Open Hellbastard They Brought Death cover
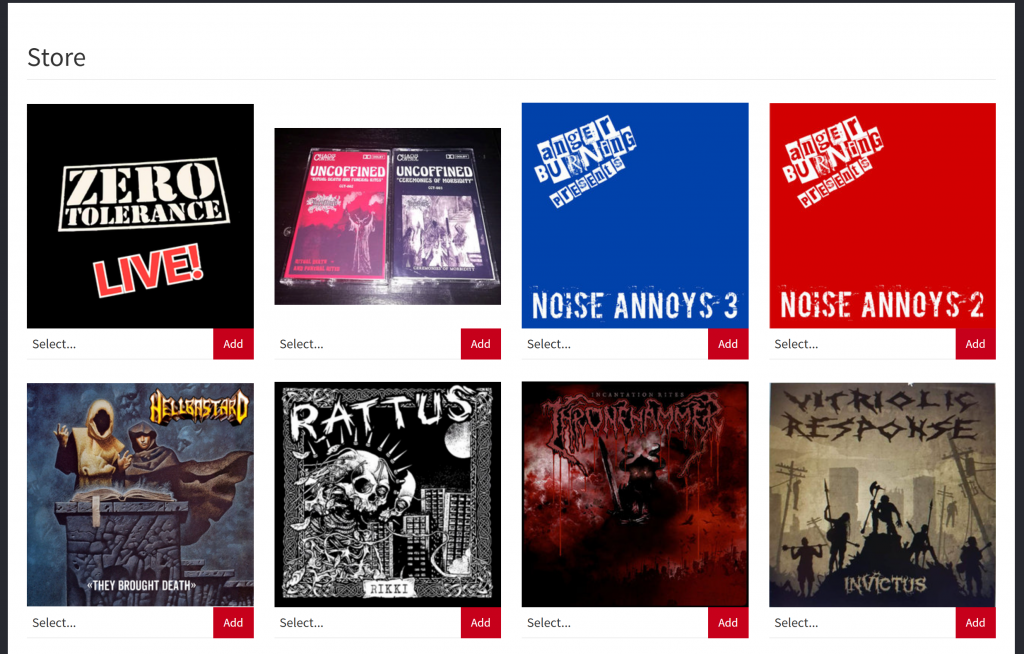This screenshot has height=654, width=1024. pyautogui.click(x=140, y=495)
